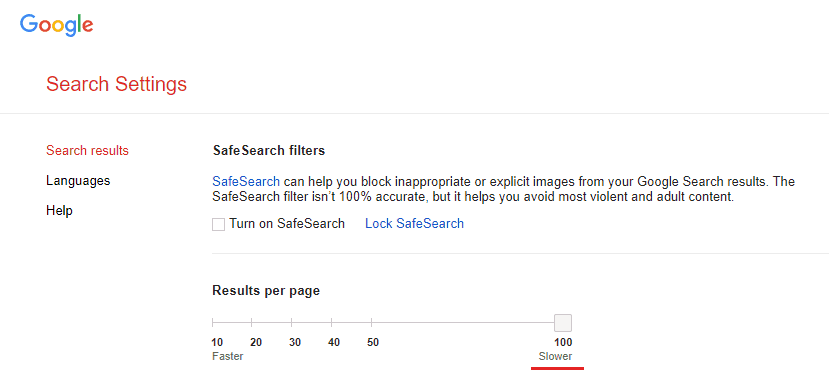Click the Faster label below the slider
Viewport: 829px width, 381px height.
pyautogui.click(x=227, y=356)
